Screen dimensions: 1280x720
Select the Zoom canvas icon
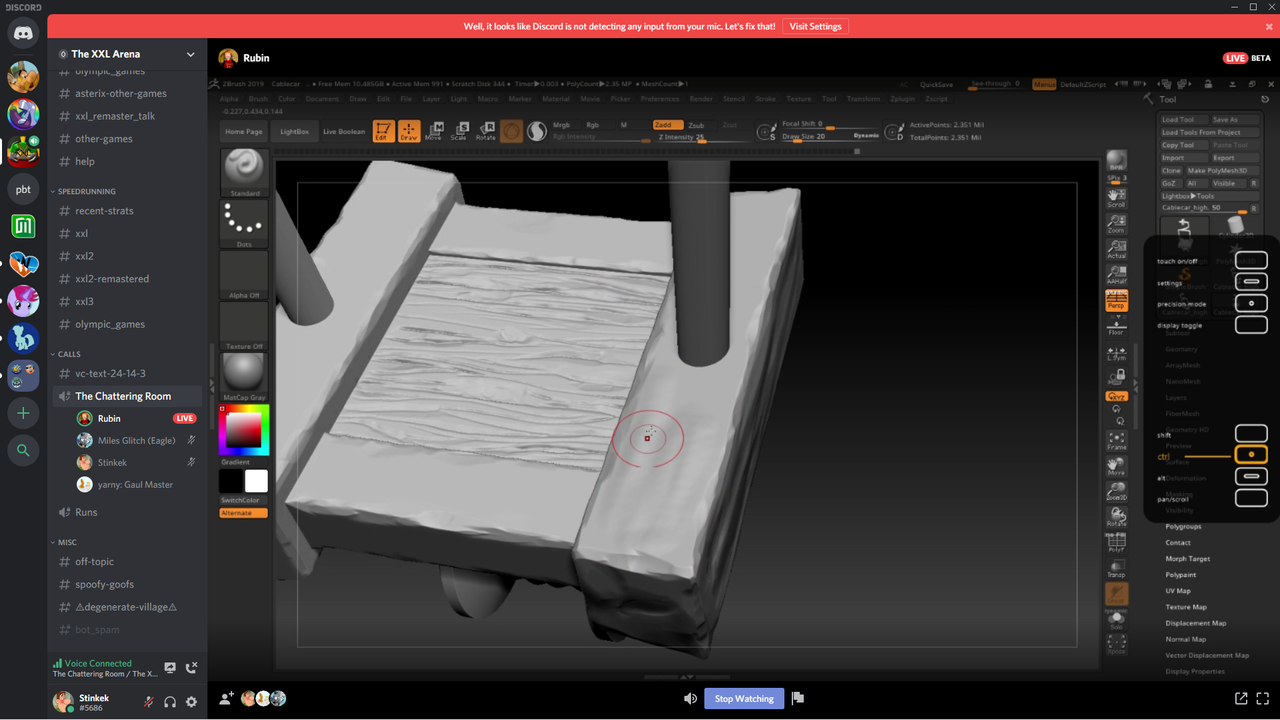(1117, 223)
